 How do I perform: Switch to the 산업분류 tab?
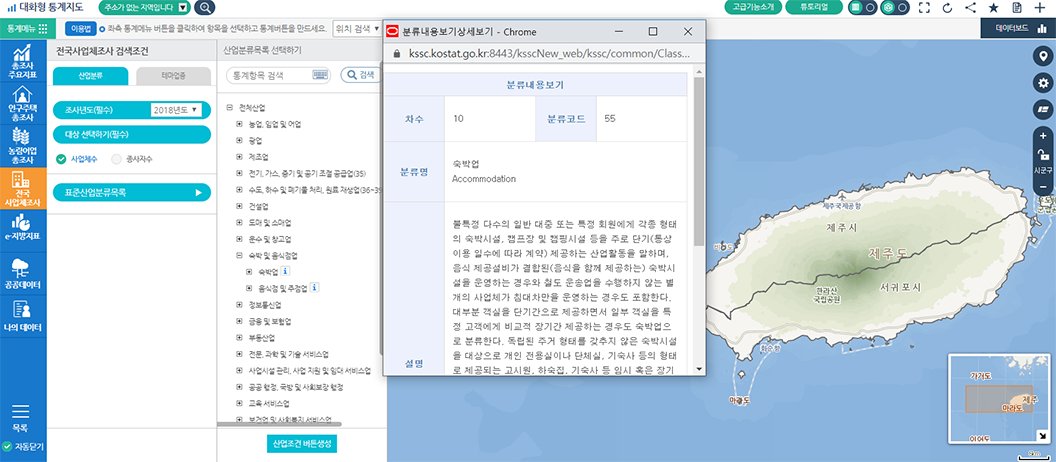coord(91,76)
